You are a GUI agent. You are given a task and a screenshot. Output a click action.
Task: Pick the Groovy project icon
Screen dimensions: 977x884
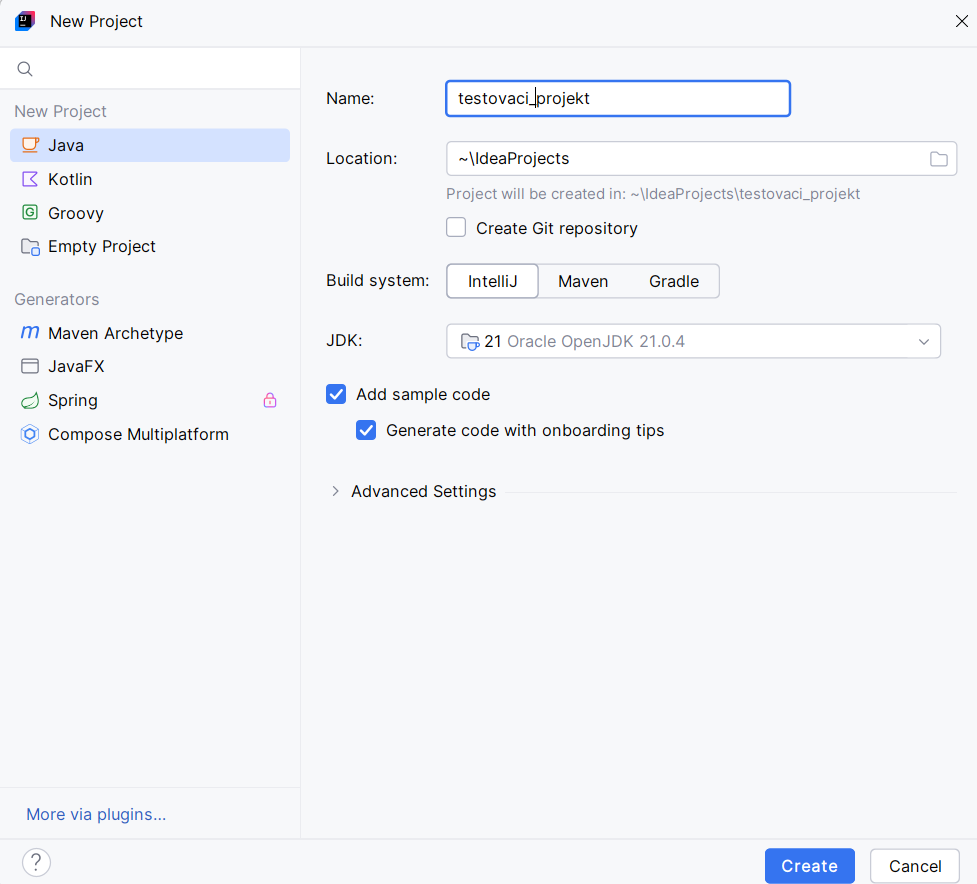coord(30,212)
